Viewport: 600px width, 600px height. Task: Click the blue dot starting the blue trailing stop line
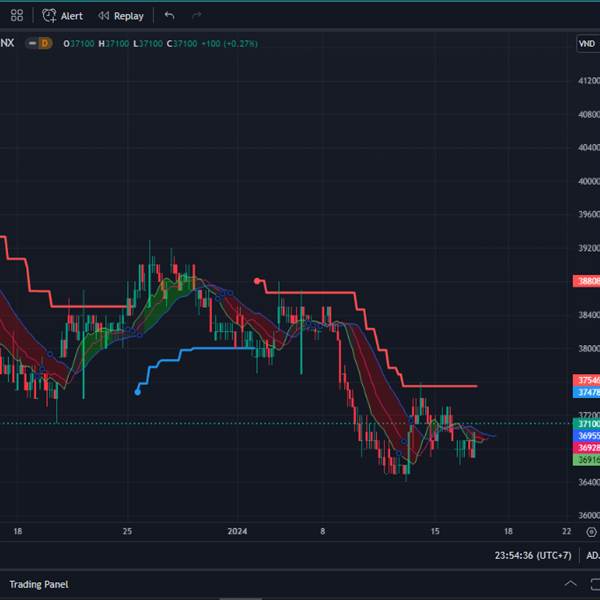(138, 392)
